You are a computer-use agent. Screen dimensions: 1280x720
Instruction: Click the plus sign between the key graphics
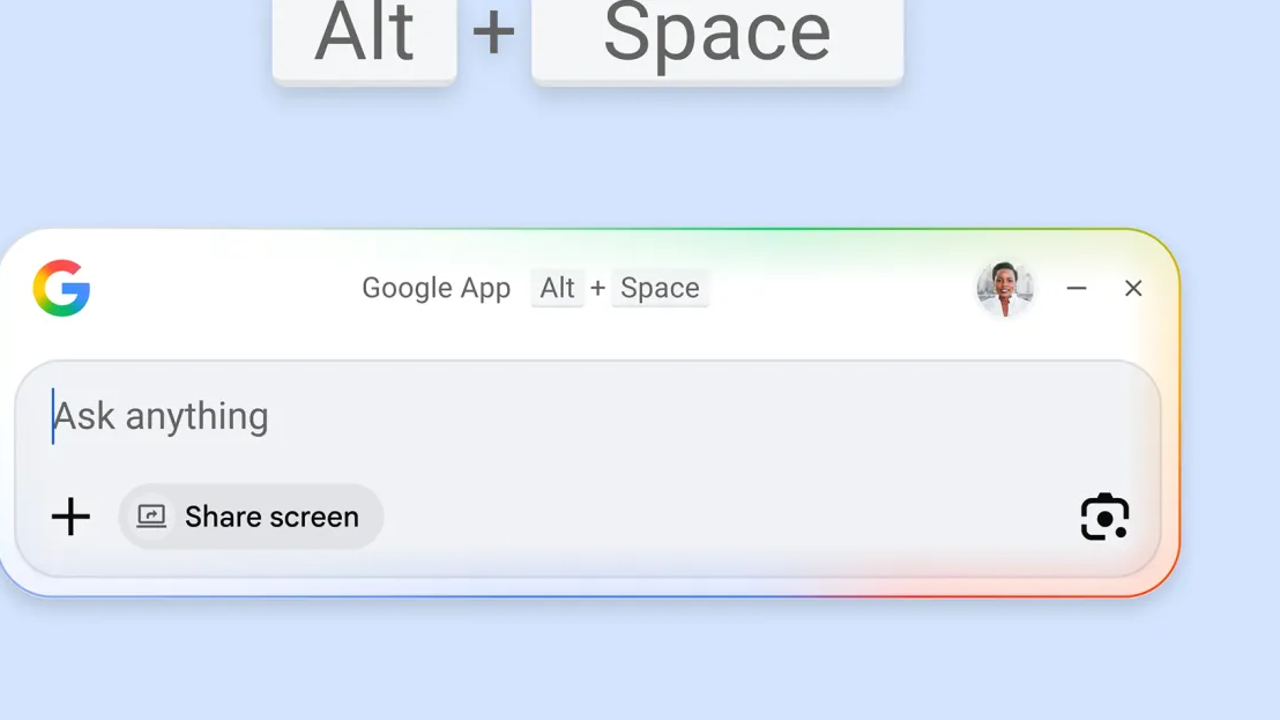pos(494,33)
